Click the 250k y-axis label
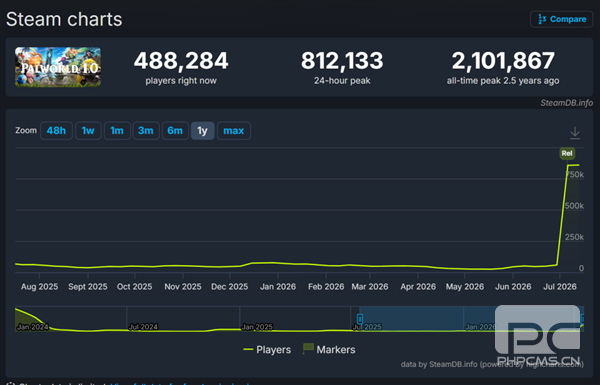The image size is (600, 385). (x=574, y=237)
